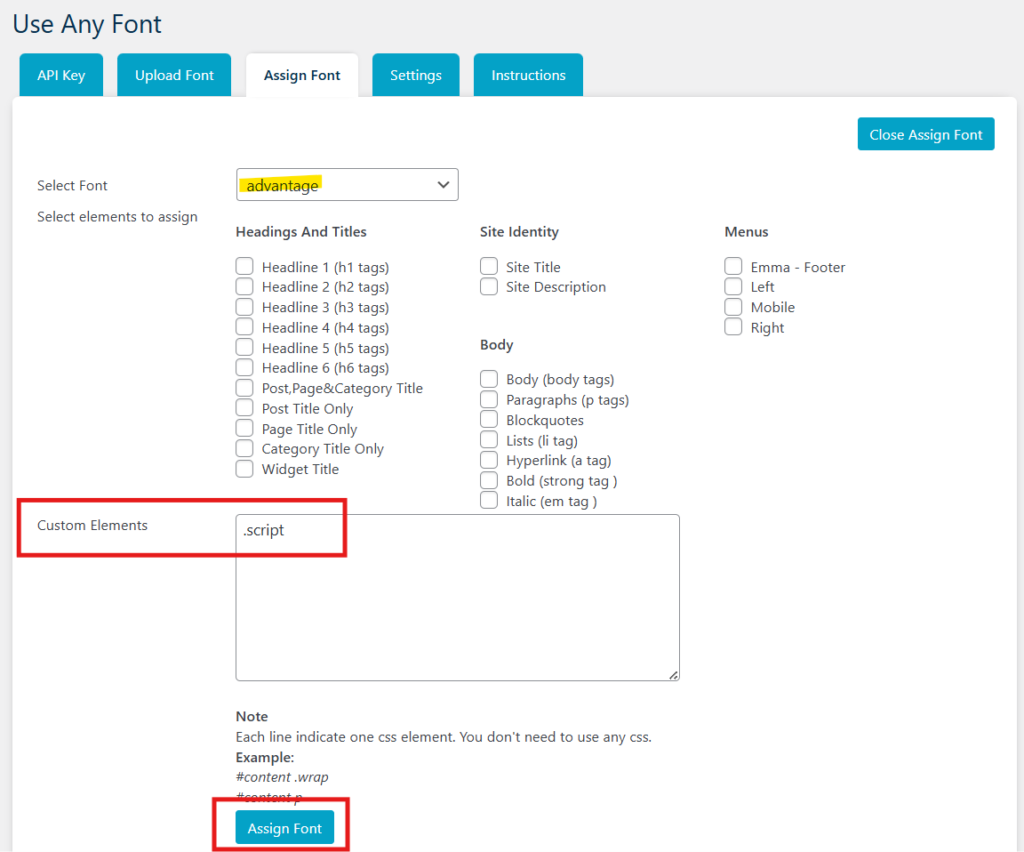The image size is (1024, 852).
Task: Check the Site Description option
Action: pyautogui.click(x=489, y=287)
